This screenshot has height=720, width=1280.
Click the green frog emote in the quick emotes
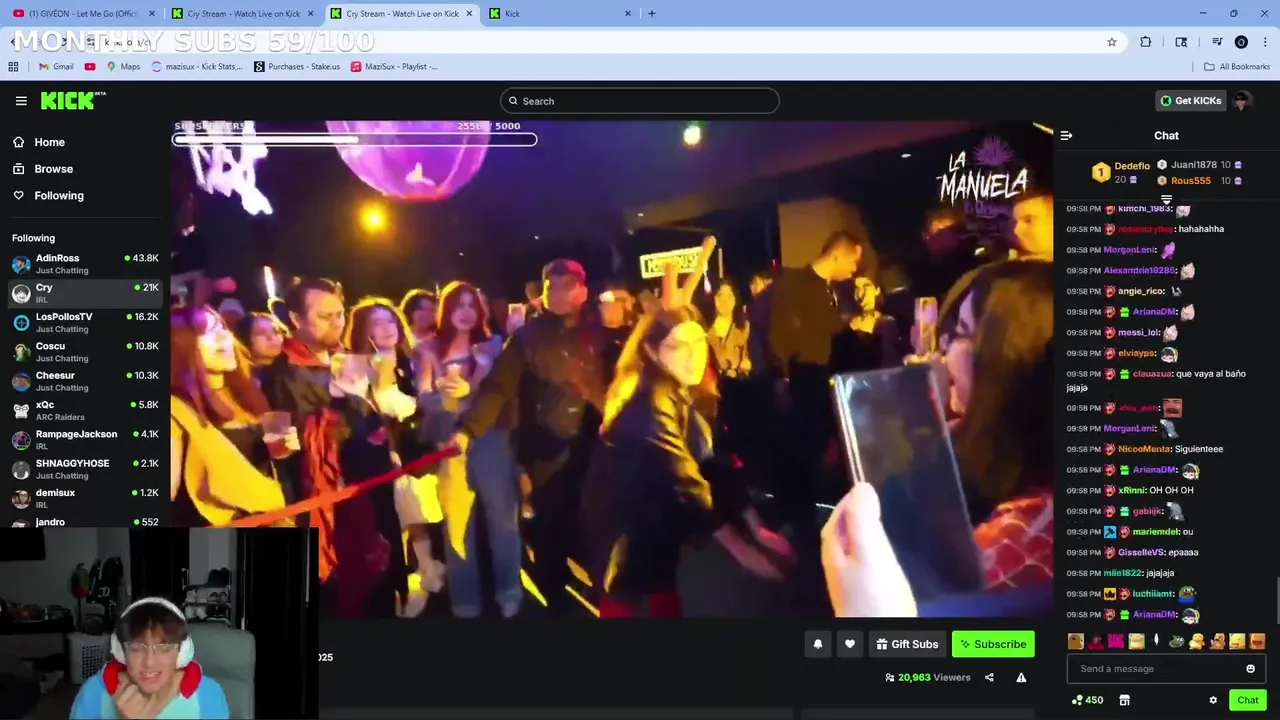pos(1177,641)
